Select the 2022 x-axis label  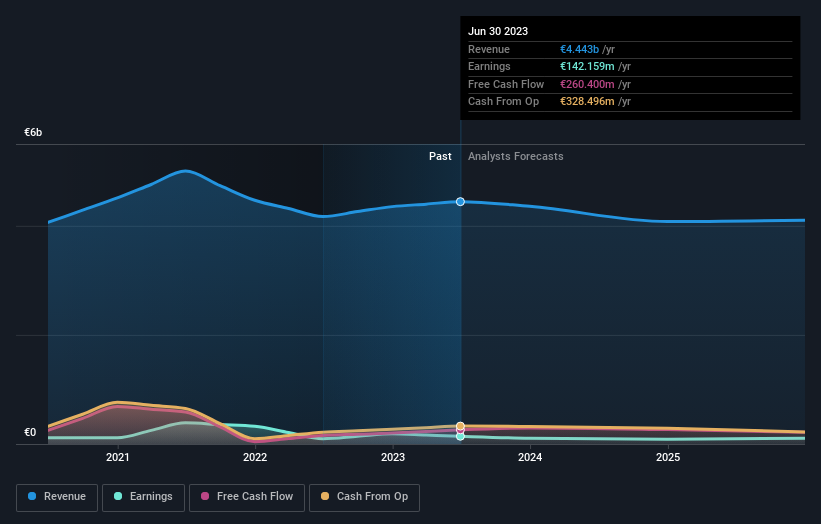[x=255, y=457]
